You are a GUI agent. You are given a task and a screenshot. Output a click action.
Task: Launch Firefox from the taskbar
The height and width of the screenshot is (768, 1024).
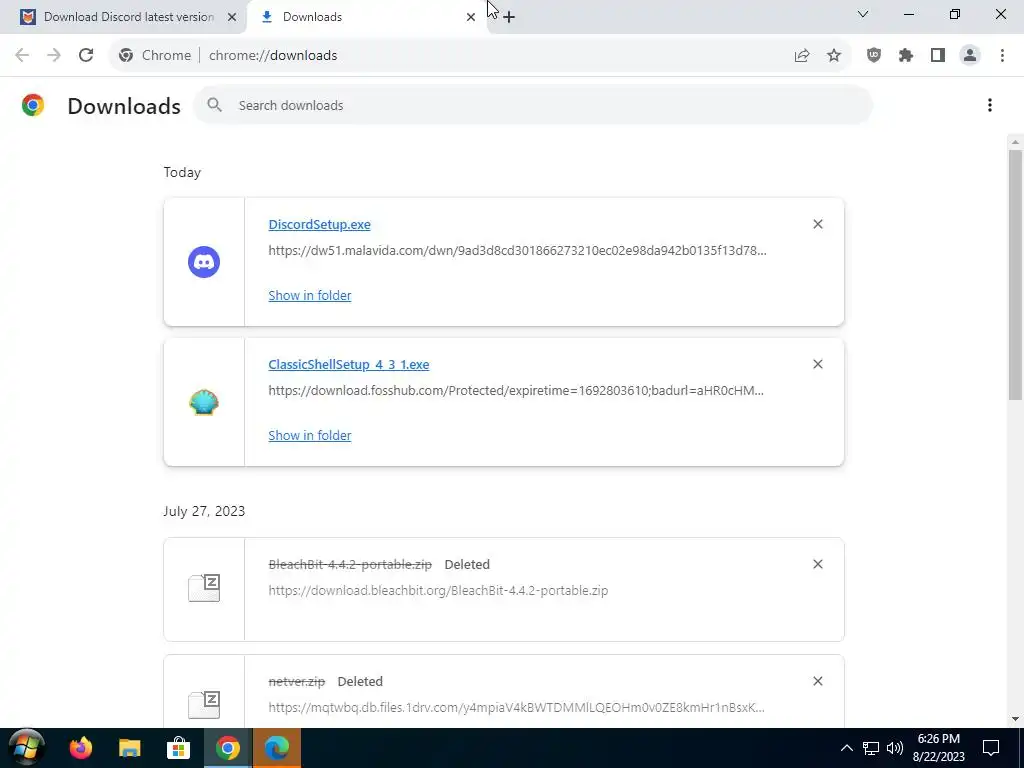pos(81,748)
